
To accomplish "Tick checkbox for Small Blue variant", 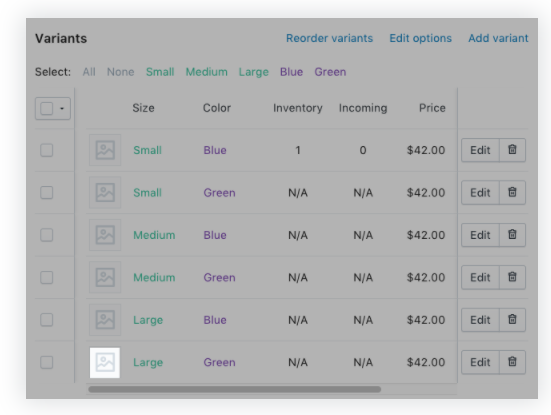I will (x=47, y=150).
